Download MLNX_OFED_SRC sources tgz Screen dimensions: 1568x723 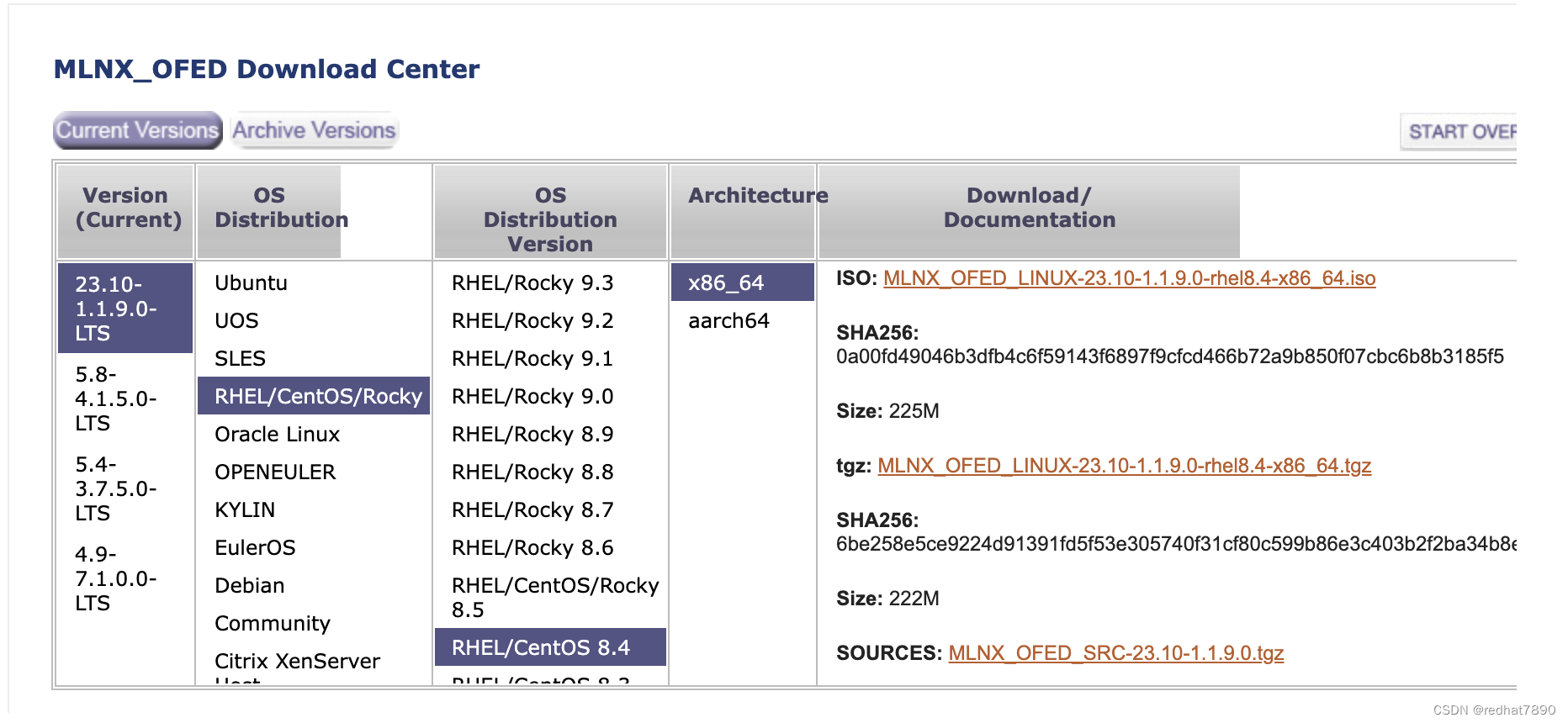[1115, 653]
